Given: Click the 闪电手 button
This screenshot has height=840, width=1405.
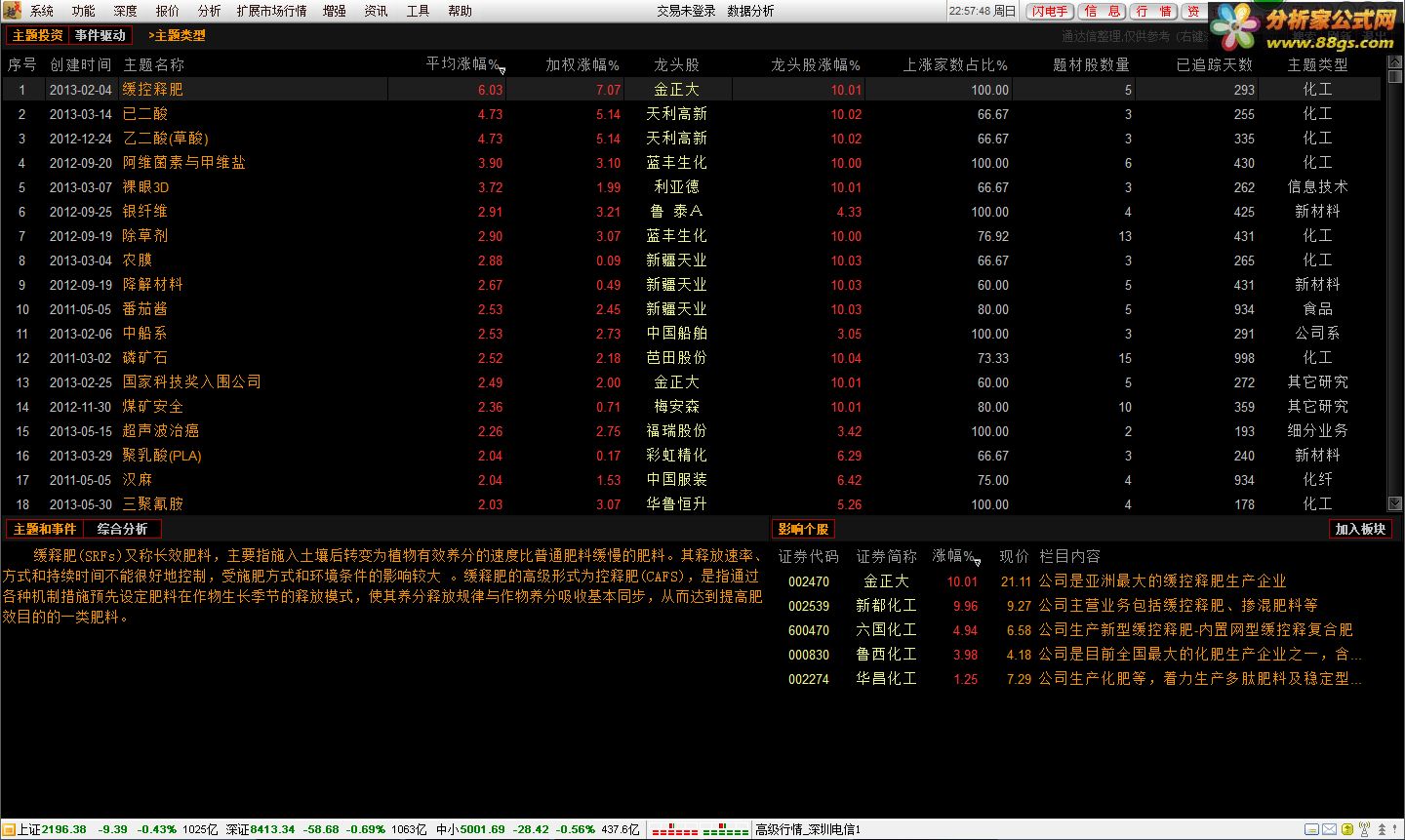Looking at the screenshot, I should (1051, 11).
